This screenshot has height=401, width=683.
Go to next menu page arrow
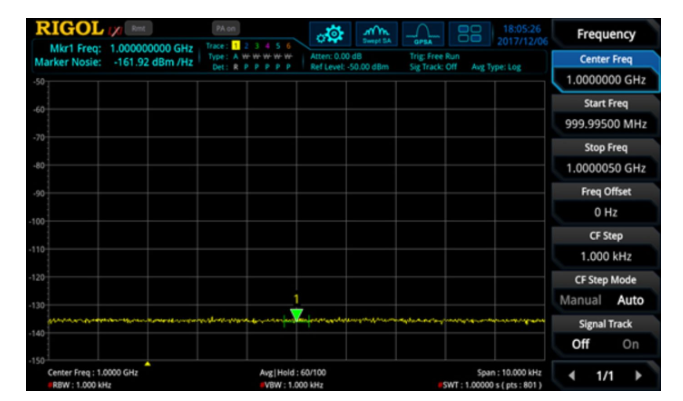pos(639,375)
